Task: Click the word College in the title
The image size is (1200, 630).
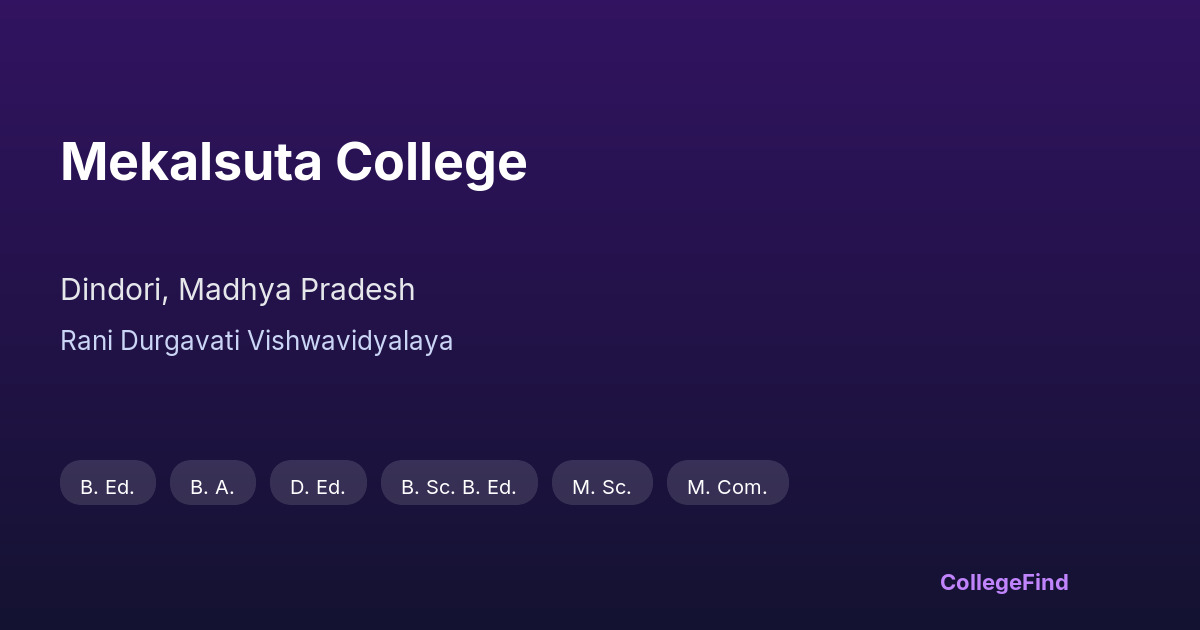Action: (x=431, y=162)
